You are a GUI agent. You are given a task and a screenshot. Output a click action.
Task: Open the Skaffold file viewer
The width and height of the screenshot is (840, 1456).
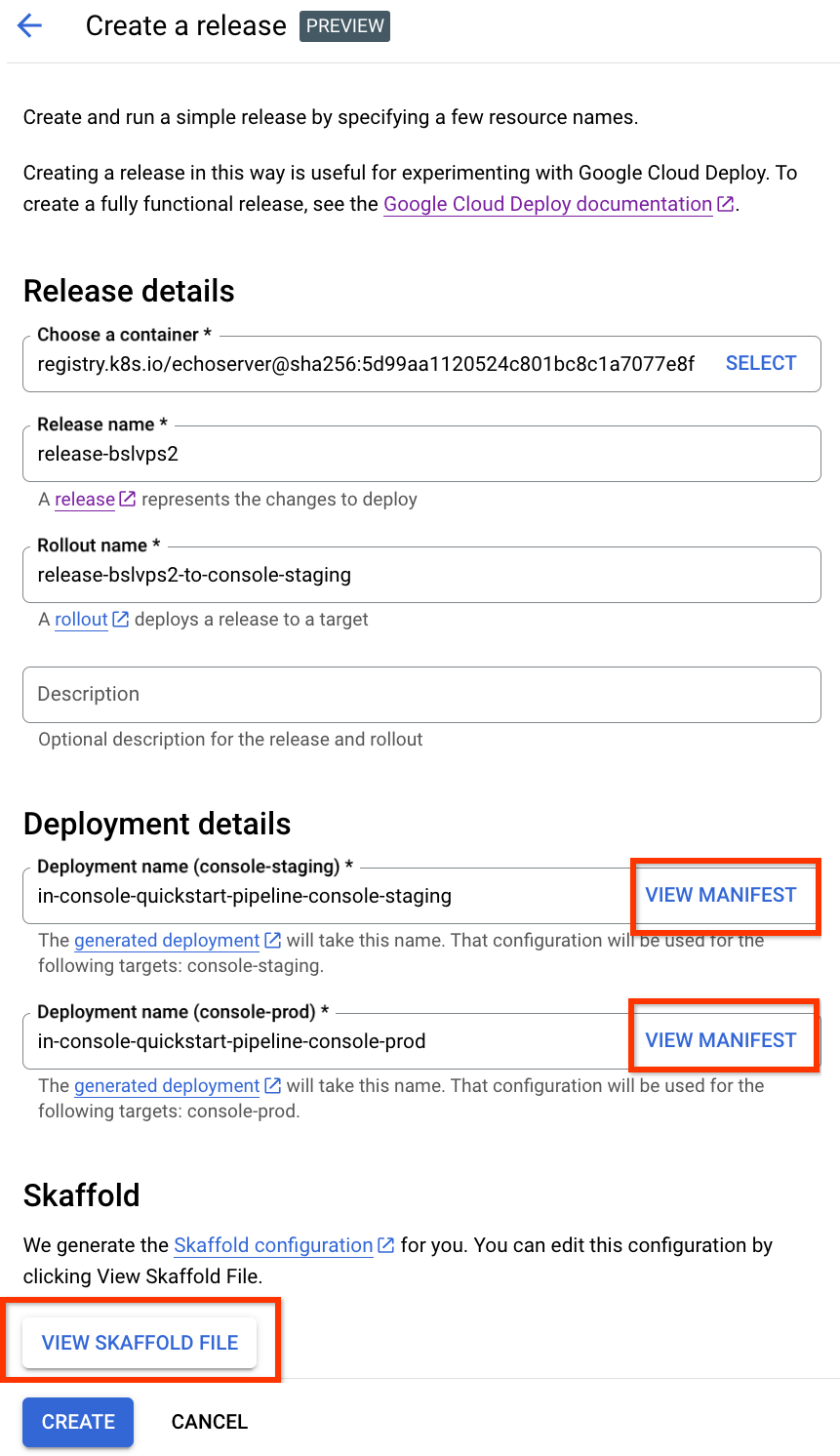tap(139, 1342)
